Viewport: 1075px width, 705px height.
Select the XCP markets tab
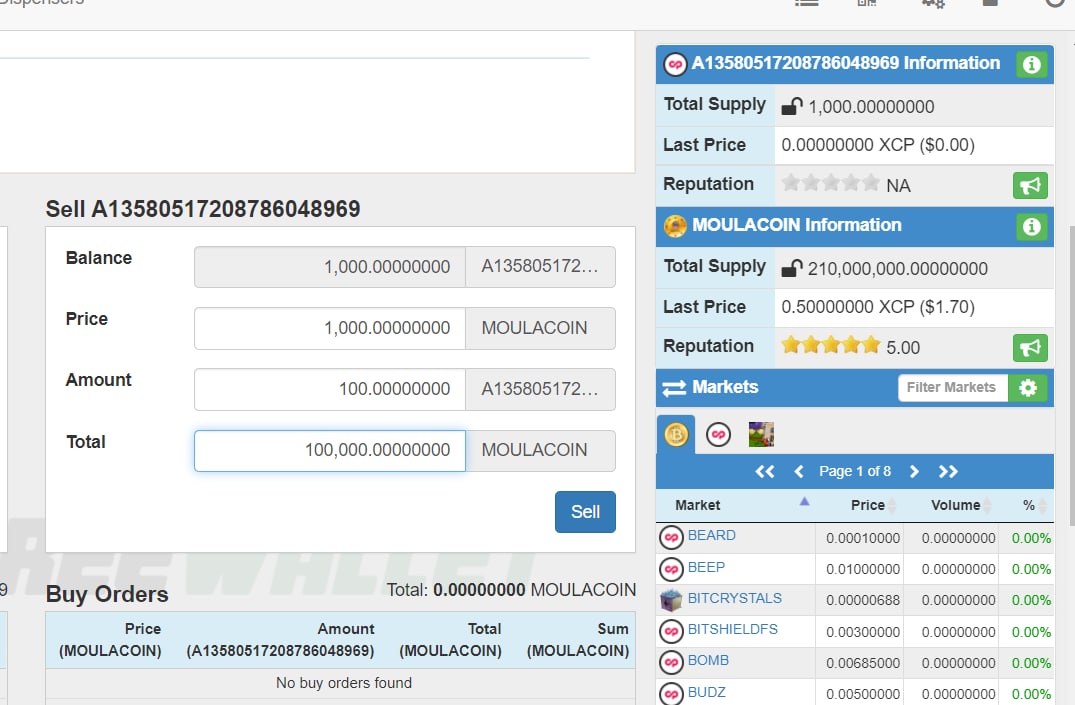click(718, 434)
